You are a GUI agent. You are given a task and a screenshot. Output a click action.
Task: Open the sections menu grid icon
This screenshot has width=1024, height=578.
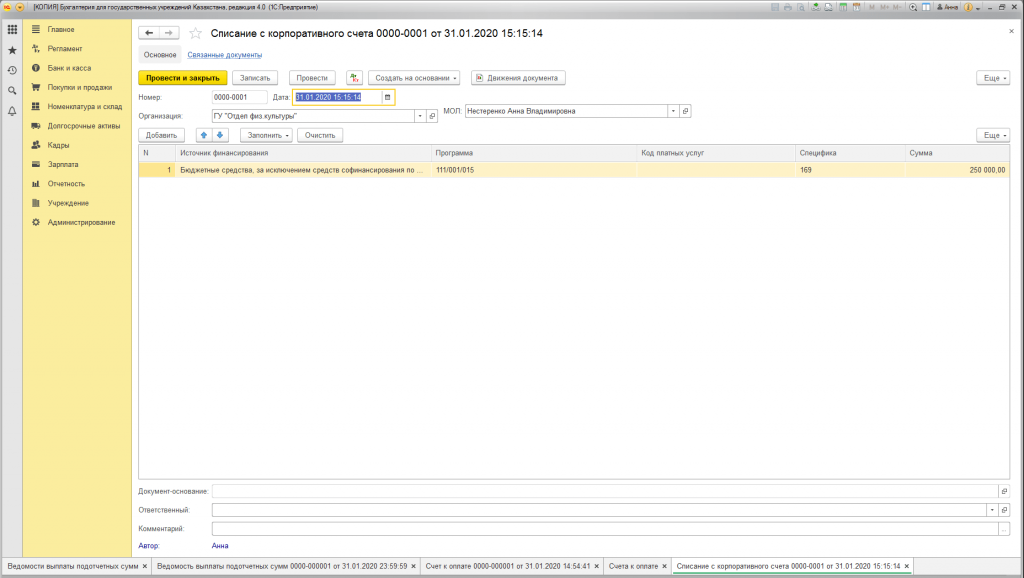(x=12, y=30)
